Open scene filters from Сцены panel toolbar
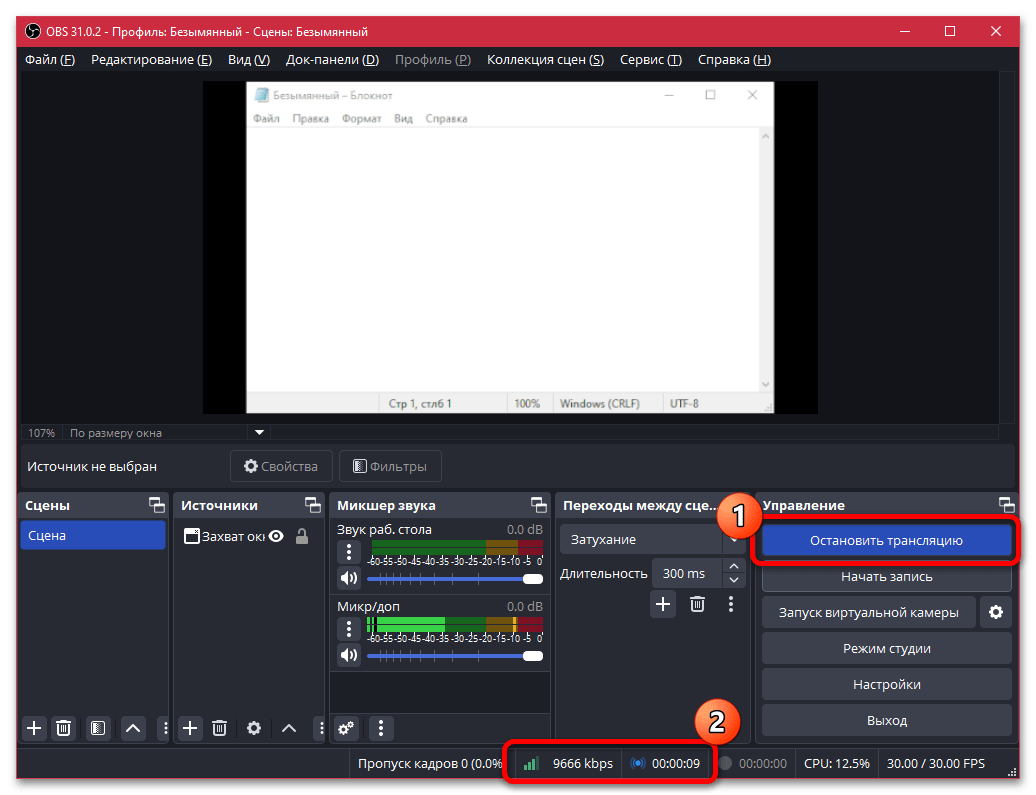 click(x=98, y=728)
